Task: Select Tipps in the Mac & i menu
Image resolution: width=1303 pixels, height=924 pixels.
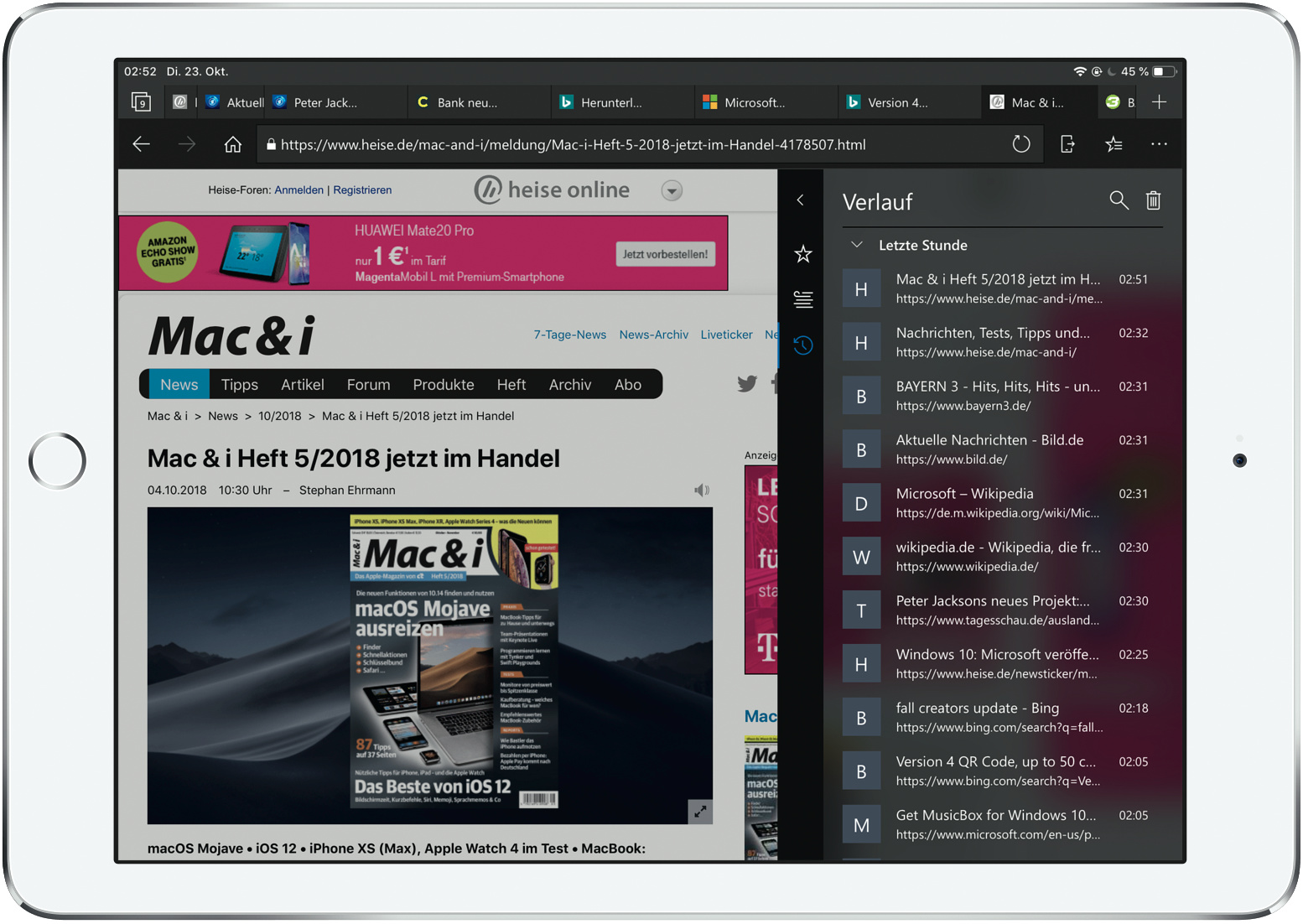Action: (x=239, y=385)
